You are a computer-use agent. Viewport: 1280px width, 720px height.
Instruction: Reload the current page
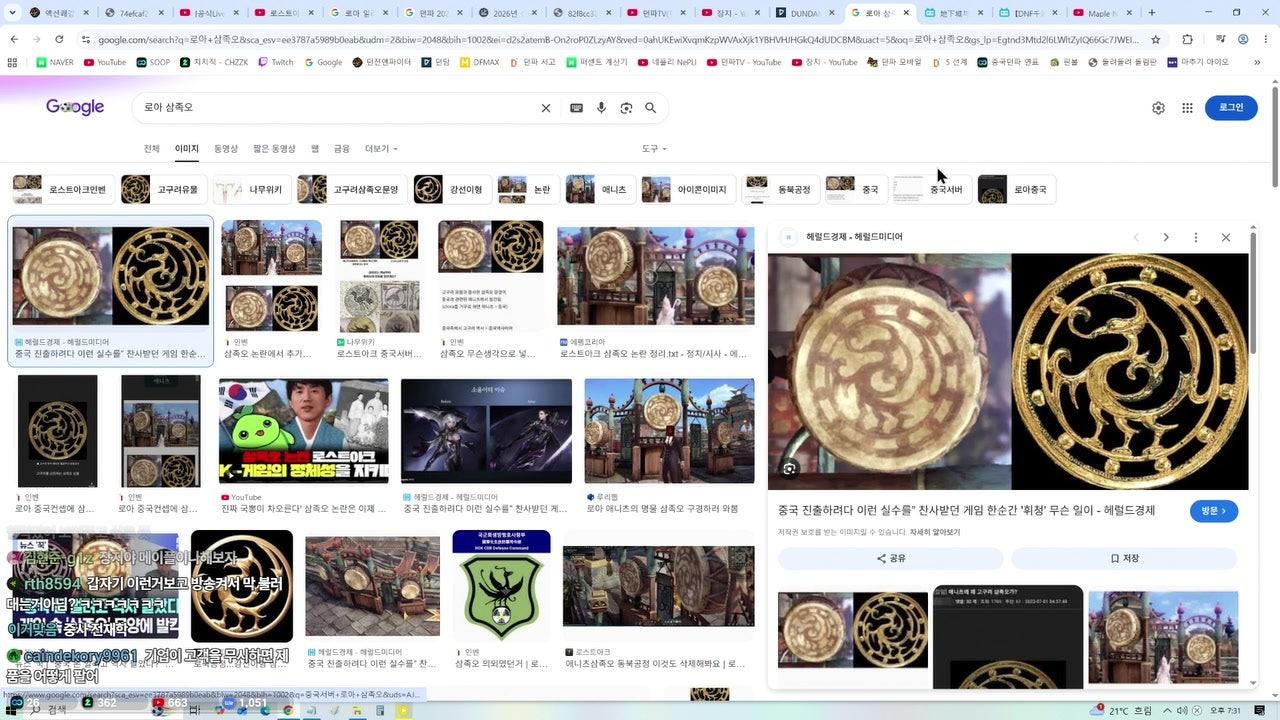(x=60, y=39)
